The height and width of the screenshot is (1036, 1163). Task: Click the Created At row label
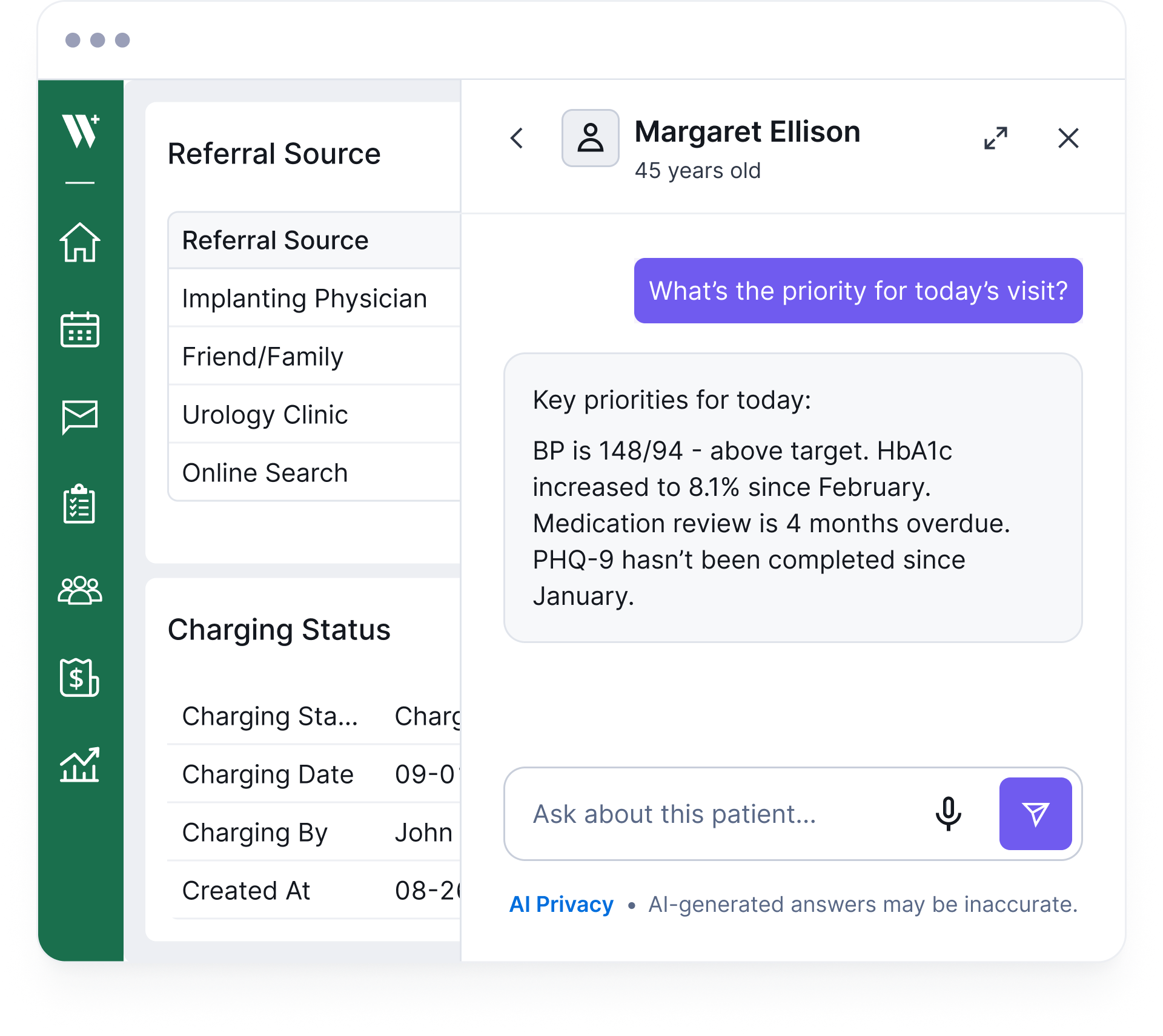point(246,891)
